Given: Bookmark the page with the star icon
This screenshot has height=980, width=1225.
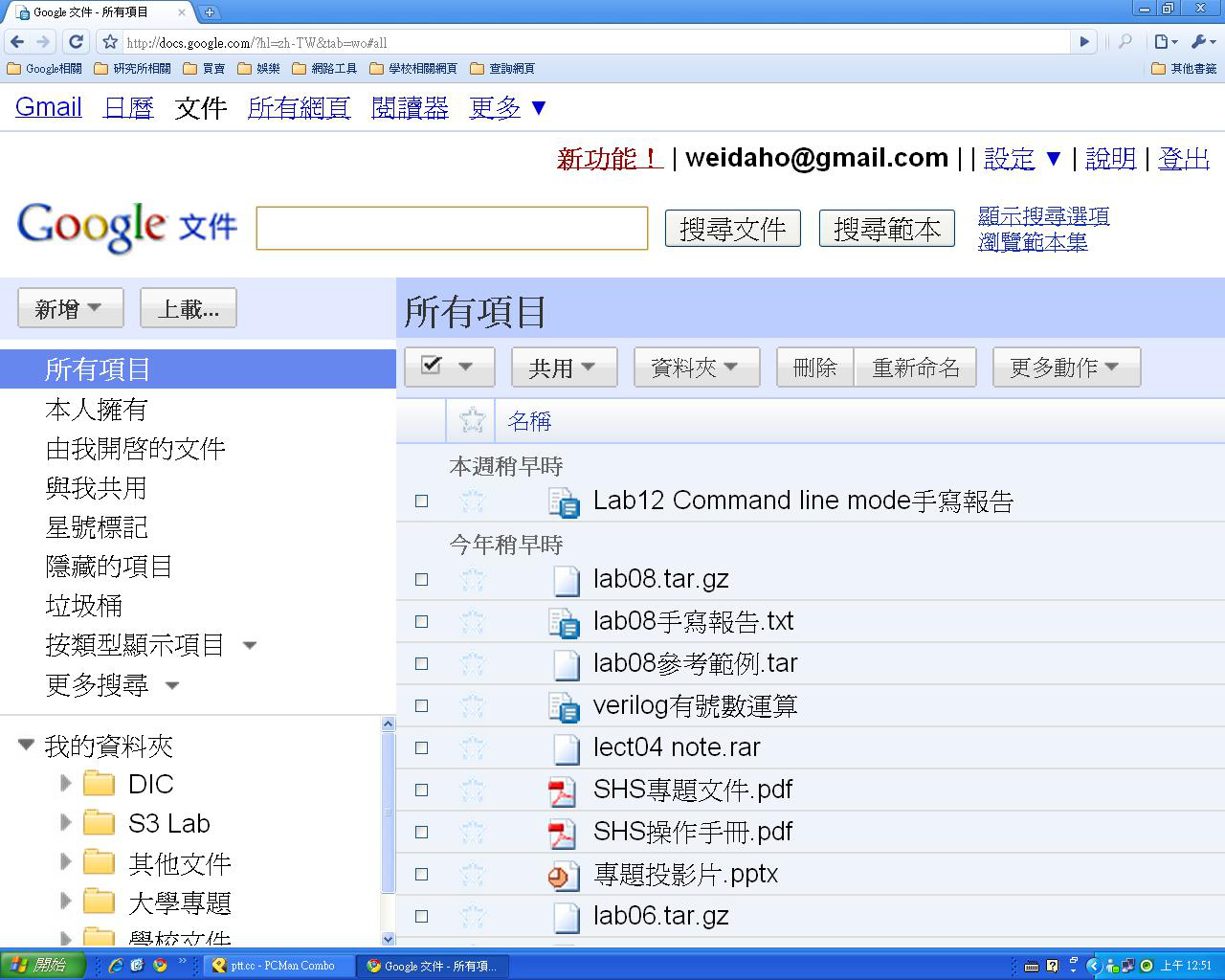Looking at the screenshot, I should 110,42.
